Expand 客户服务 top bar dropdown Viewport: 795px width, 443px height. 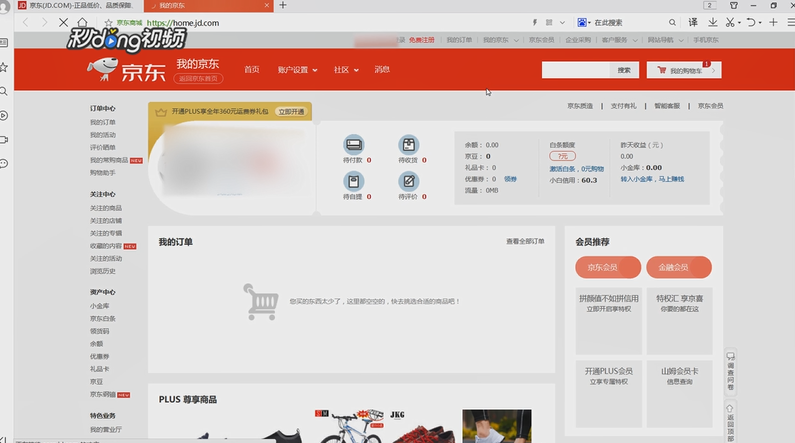[x=619, y=40]
